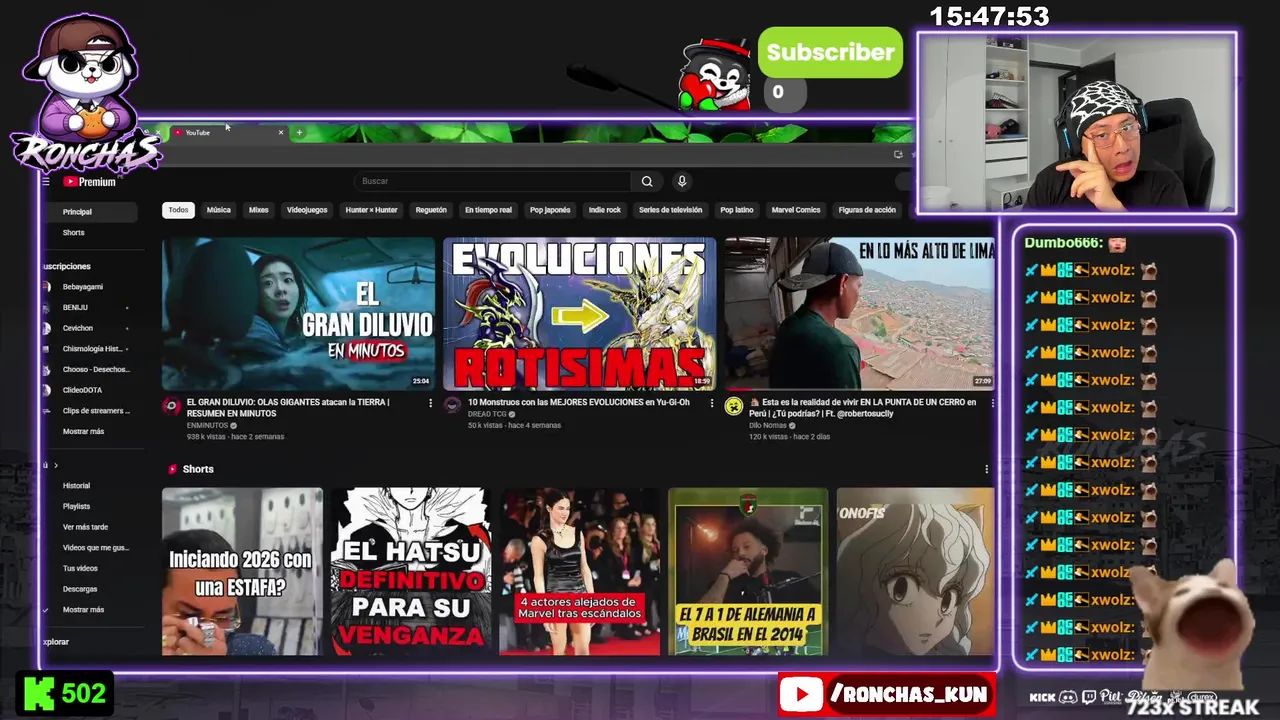Close the YouTube browser tab
This screenshot has width=1280, height=720.
tap(281, 132)
